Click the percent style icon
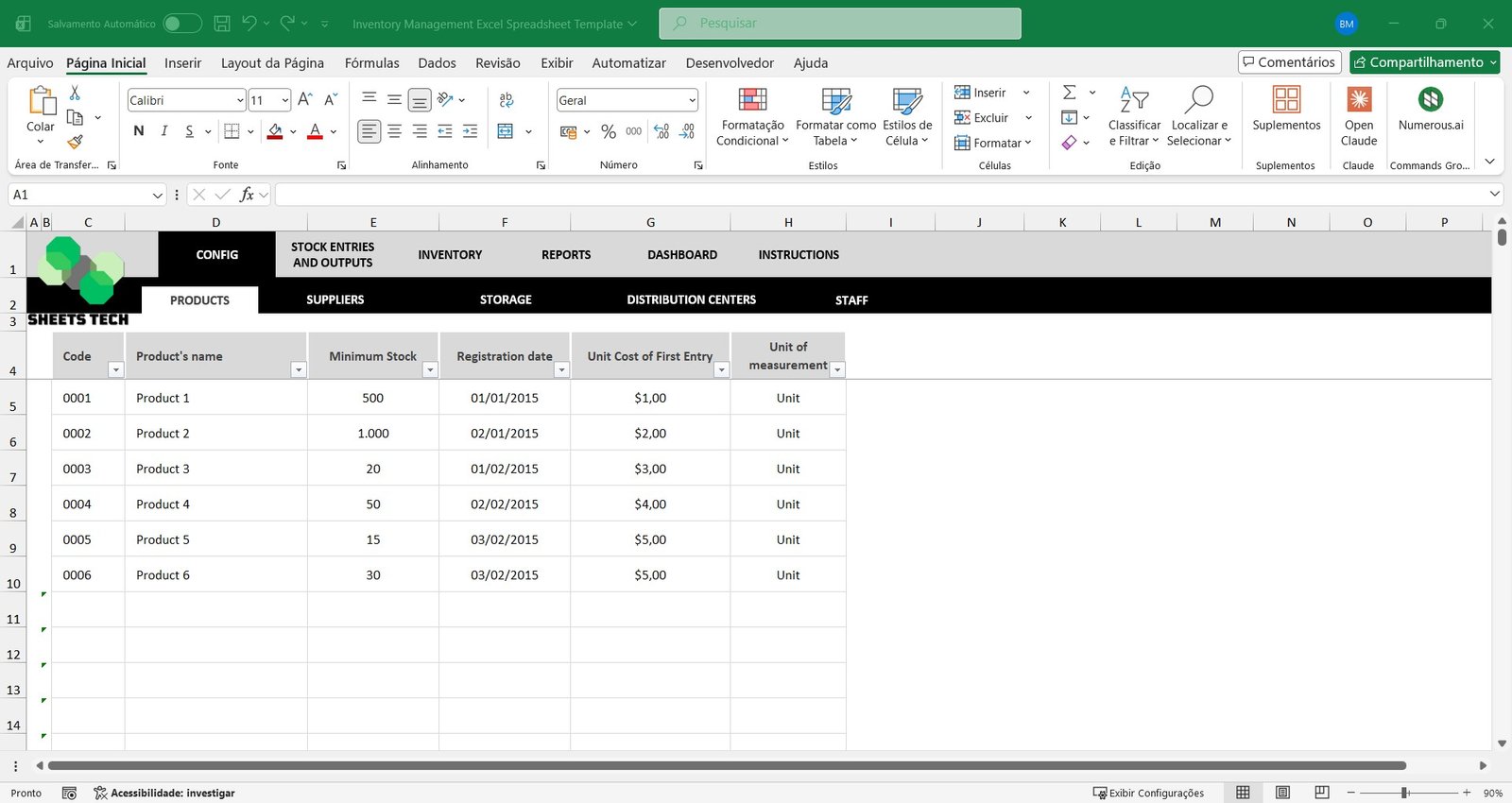 tap(609, 132)
